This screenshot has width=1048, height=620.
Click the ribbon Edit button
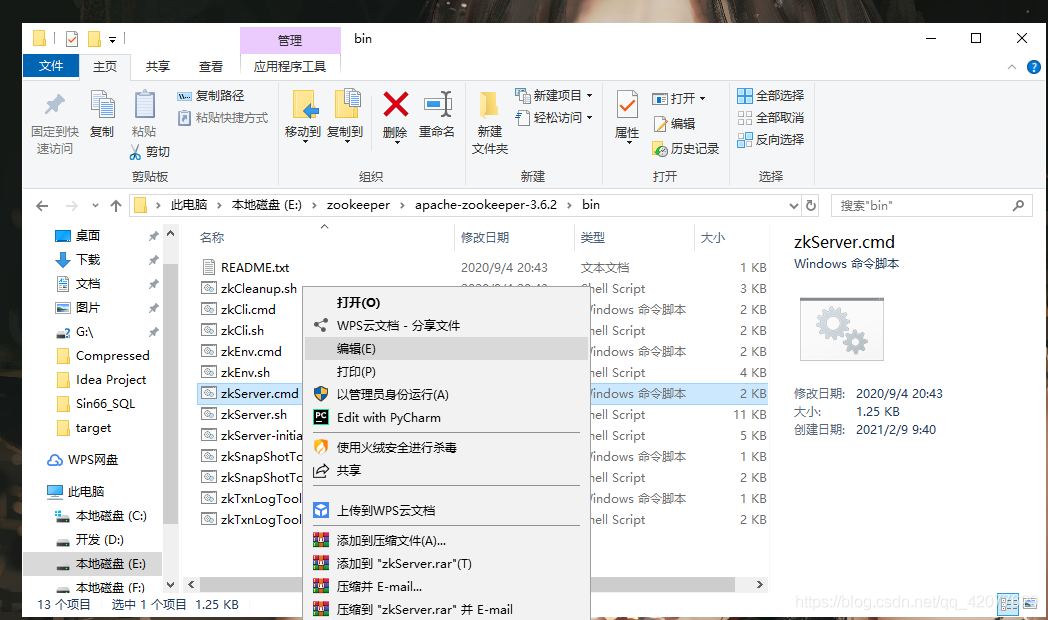point(675,124)
